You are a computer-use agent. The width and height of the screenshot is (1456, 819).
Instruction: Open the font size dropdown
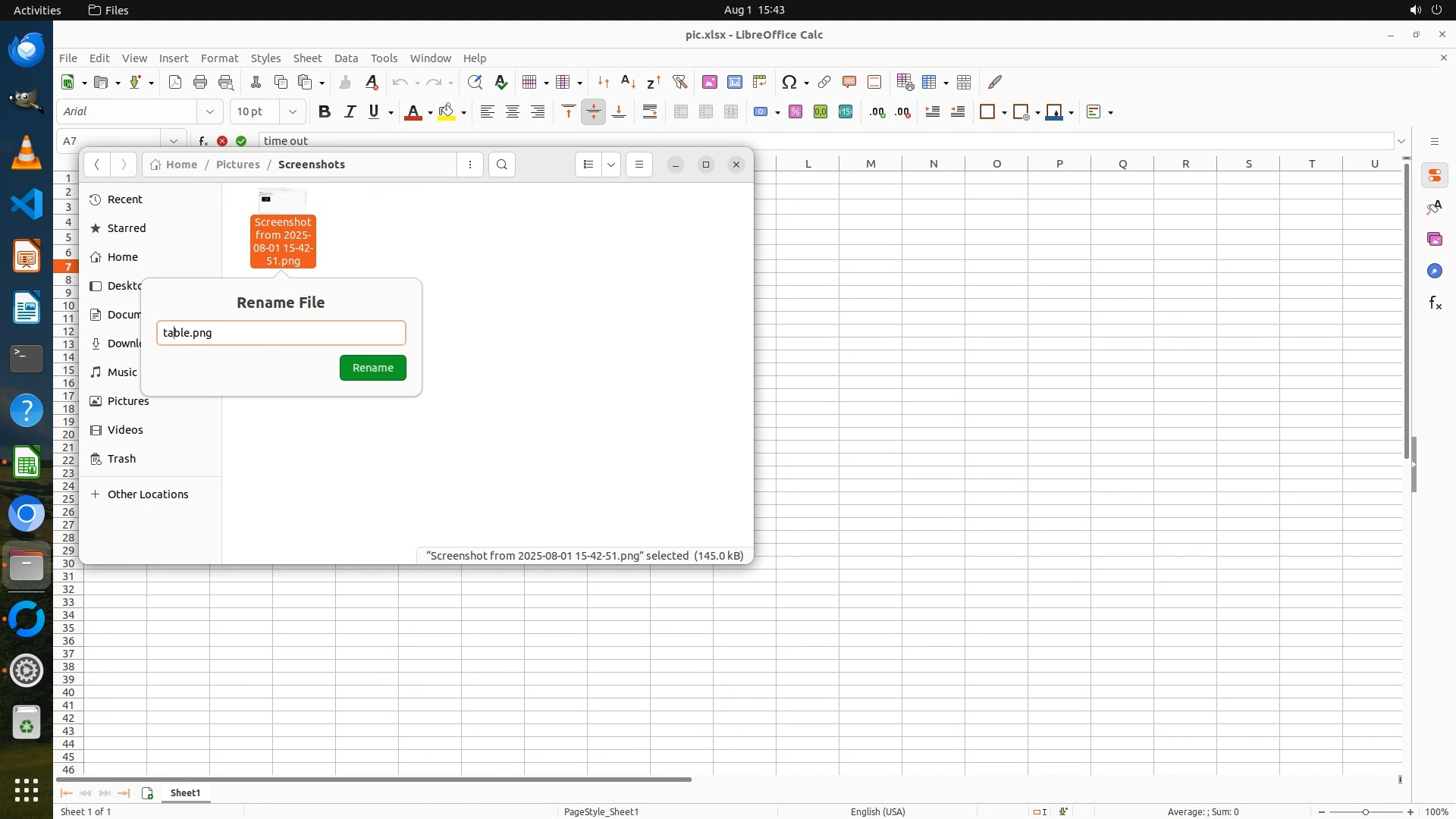(292, 111)
